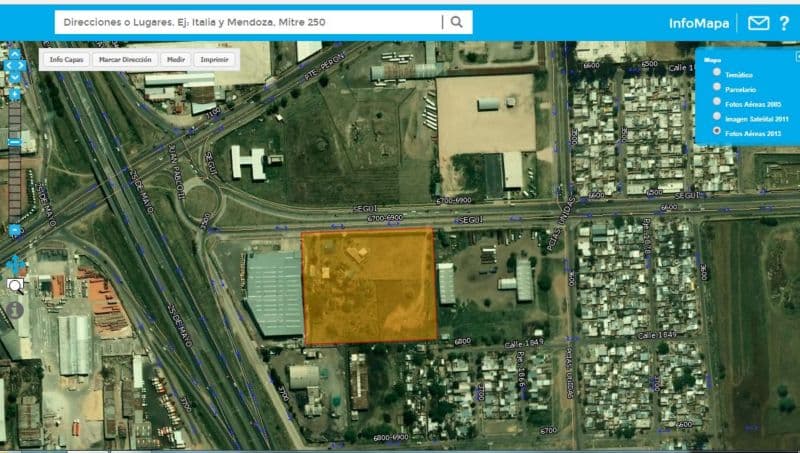This screenshot has width=800, height=453.
Task: Click the search magnifier icon
Action: [x=457, y=22]
